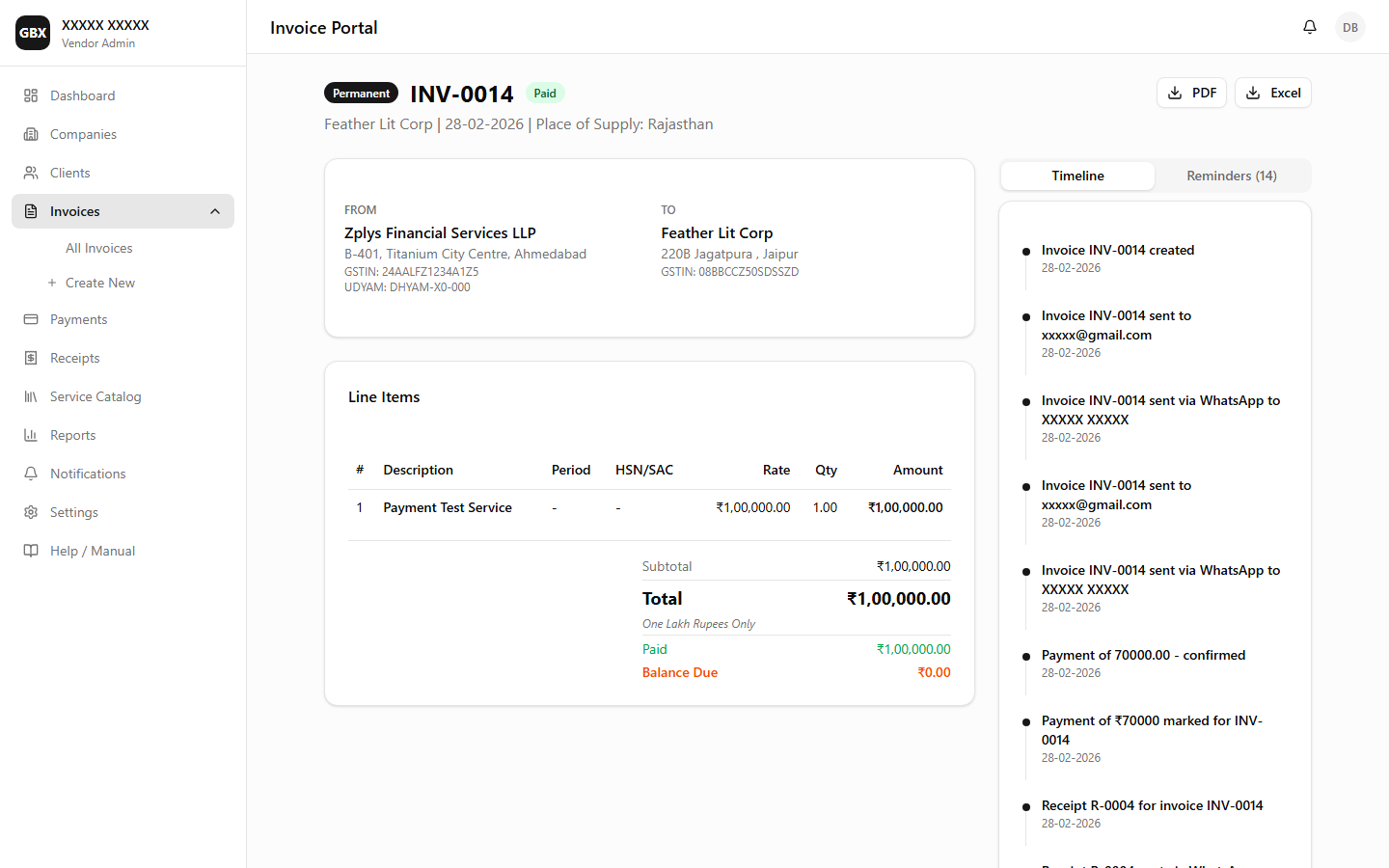Click the HSN/SAC column header
Screen dimensions: 1389x868
coord(644,470)
